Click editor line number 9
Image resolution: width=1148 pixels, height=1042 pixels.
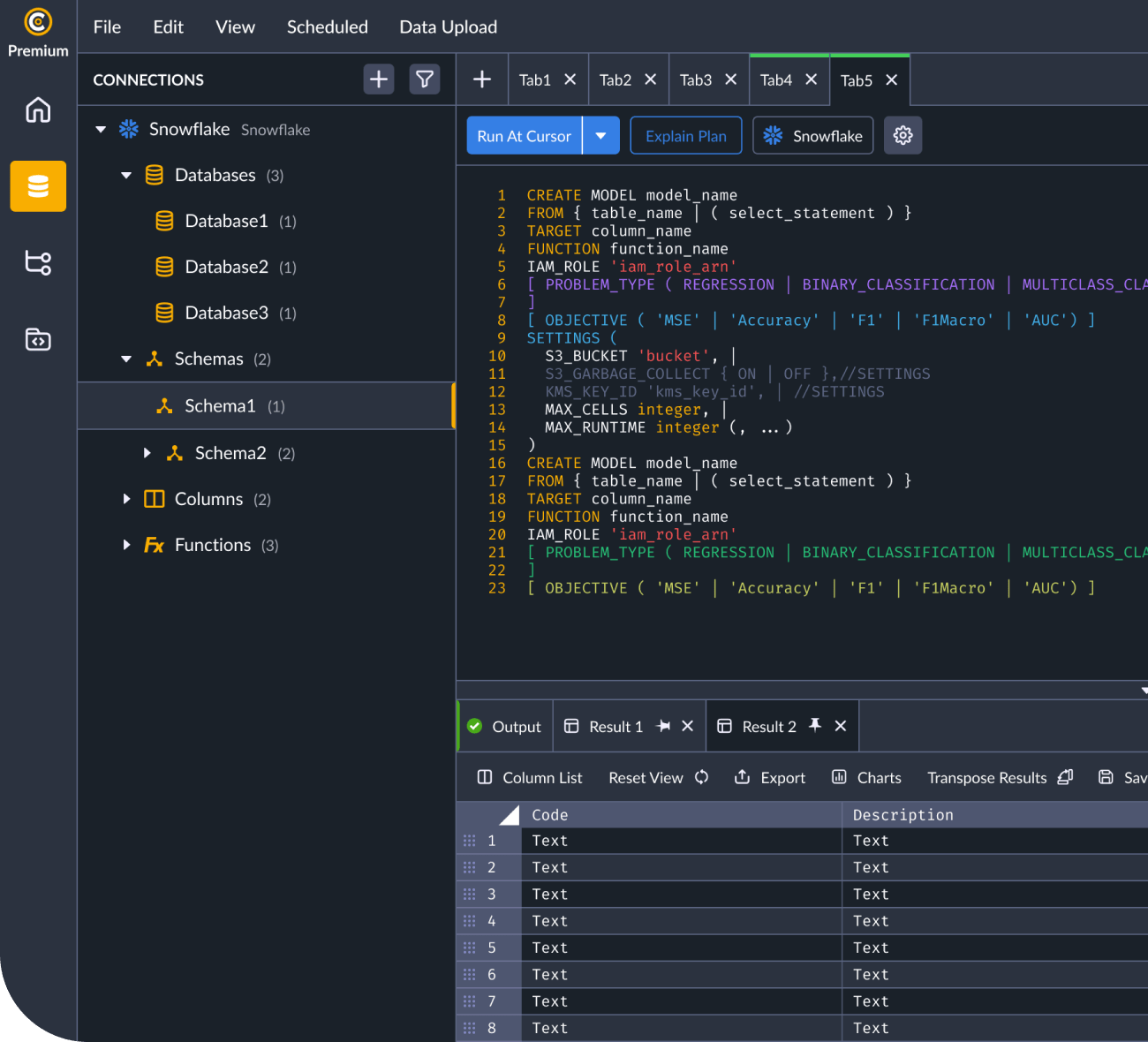click(502, 337)
